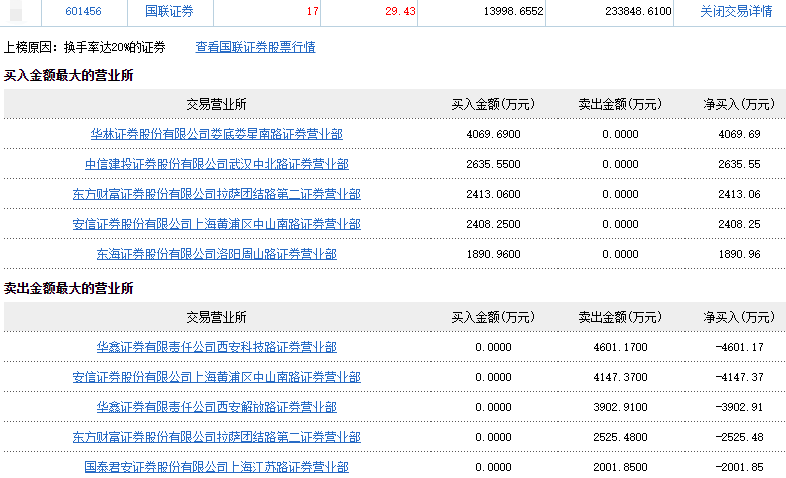786x478 pixels.
Task: Click 交易营业所 header in sell table
Action: pyautogui.click(x=216, y=317)
